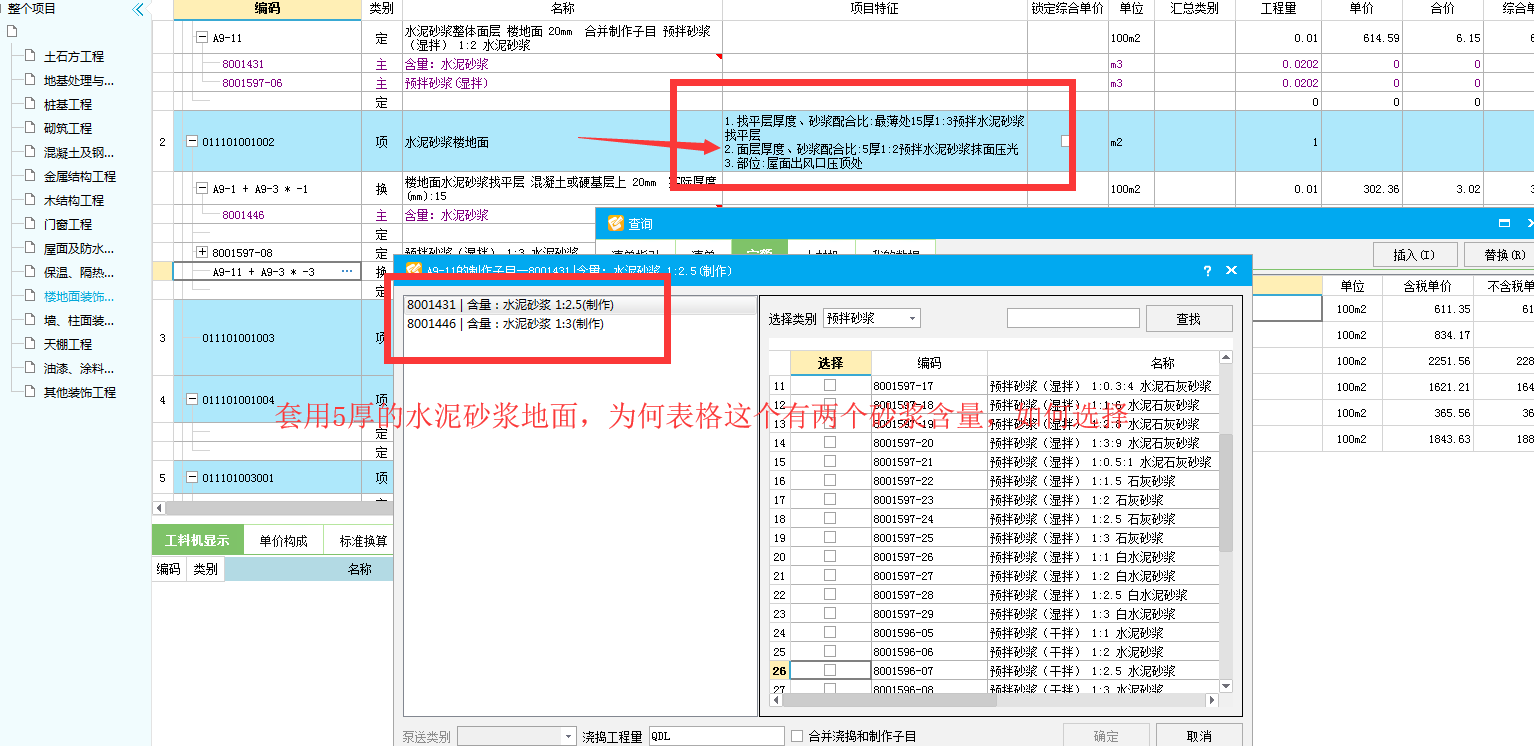Open 桩基工程 in the project tree

(x=68, y=104)
